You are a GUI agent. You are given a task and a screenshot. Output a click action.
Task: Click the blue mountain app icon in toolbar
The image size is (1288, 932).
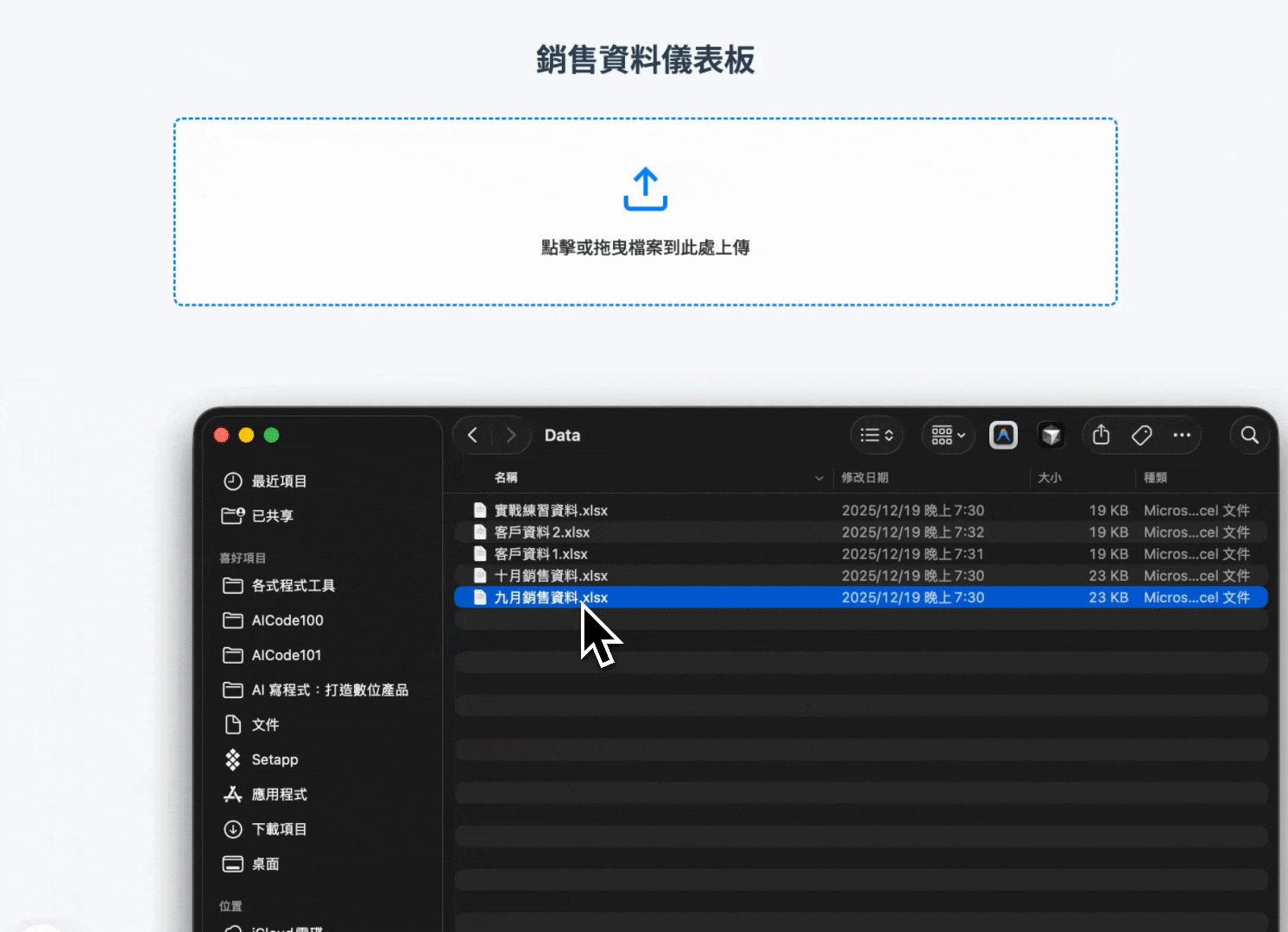point(1003,435)
